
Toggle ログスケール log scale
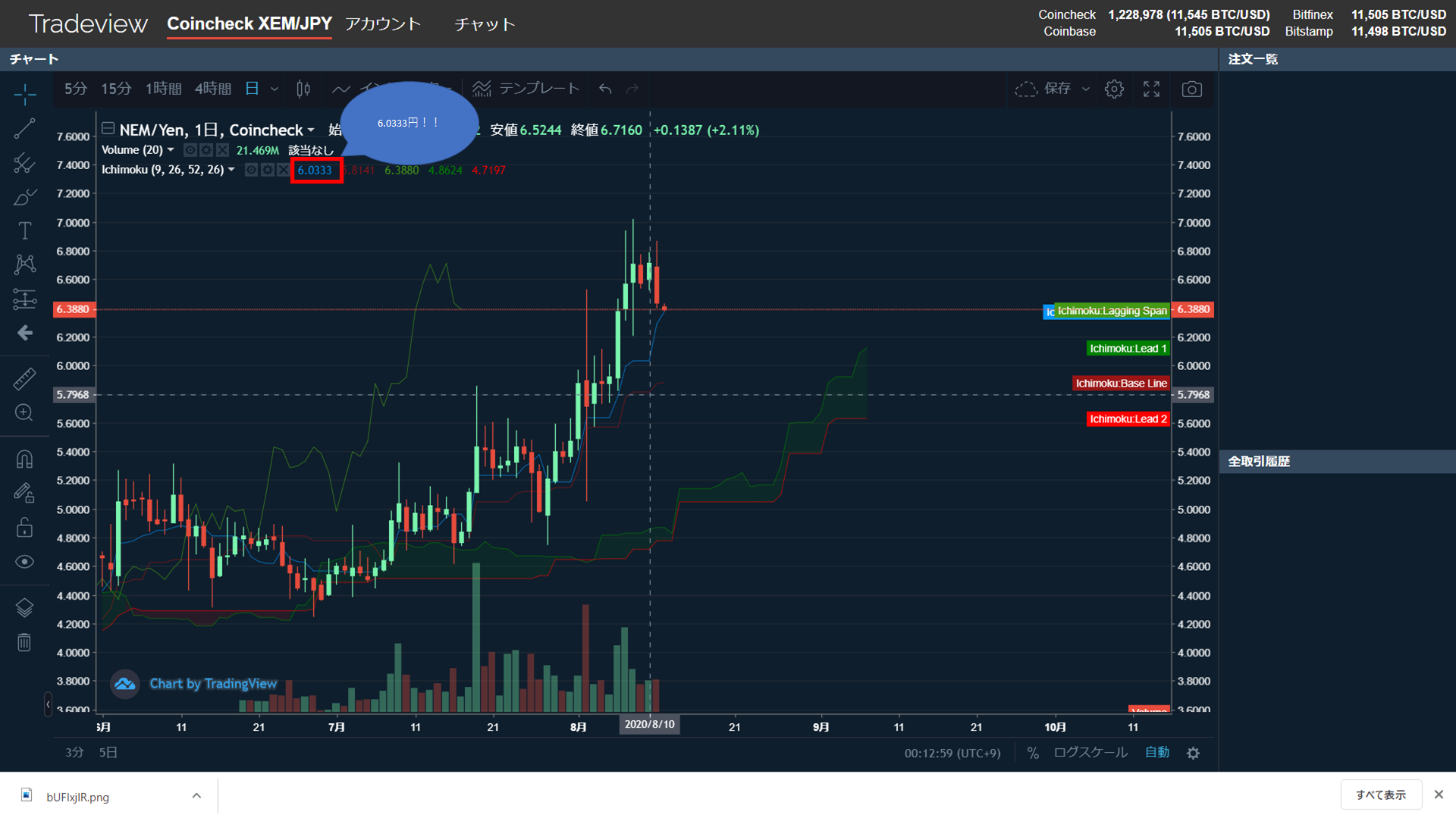[x=1090, y=753]
